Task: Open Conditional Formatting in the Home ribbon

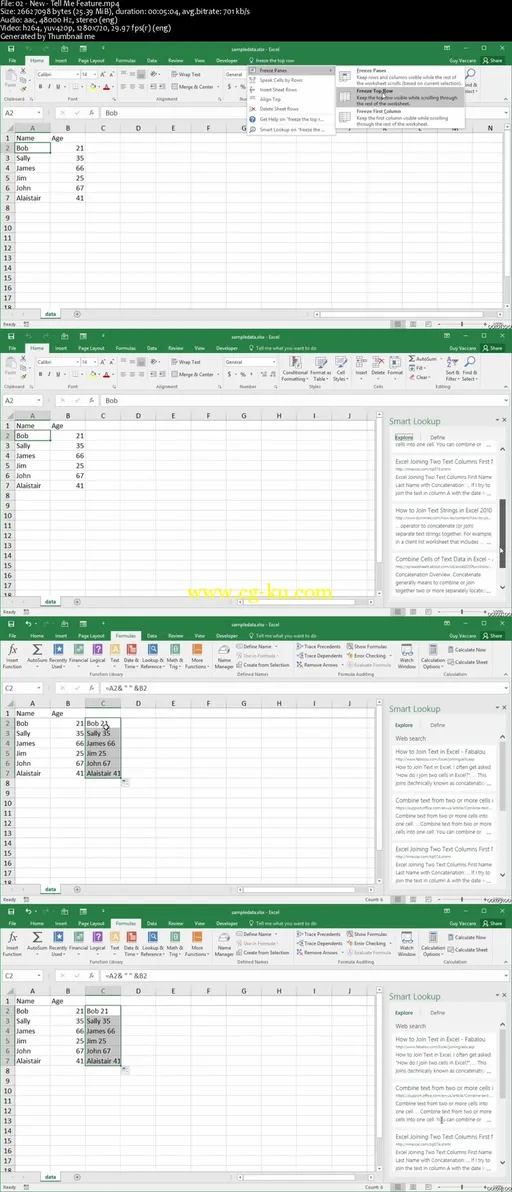Action: click(x=295, y=367)
